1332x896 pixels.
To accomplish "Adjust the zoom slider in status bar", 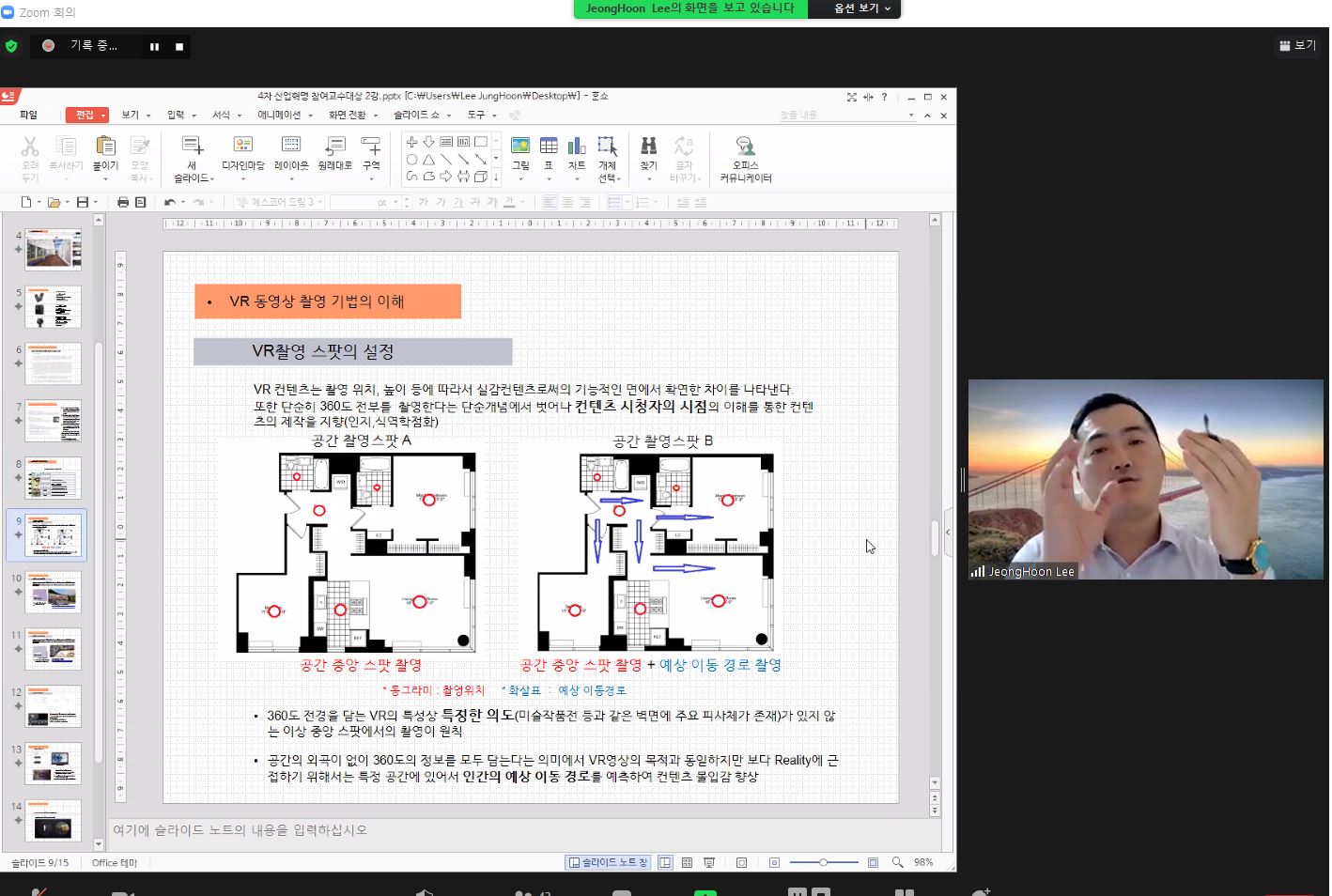I will click(823, 862).
